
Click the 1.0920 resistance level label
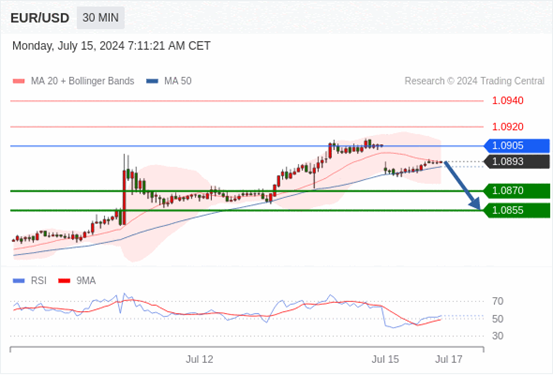(508, 127)
